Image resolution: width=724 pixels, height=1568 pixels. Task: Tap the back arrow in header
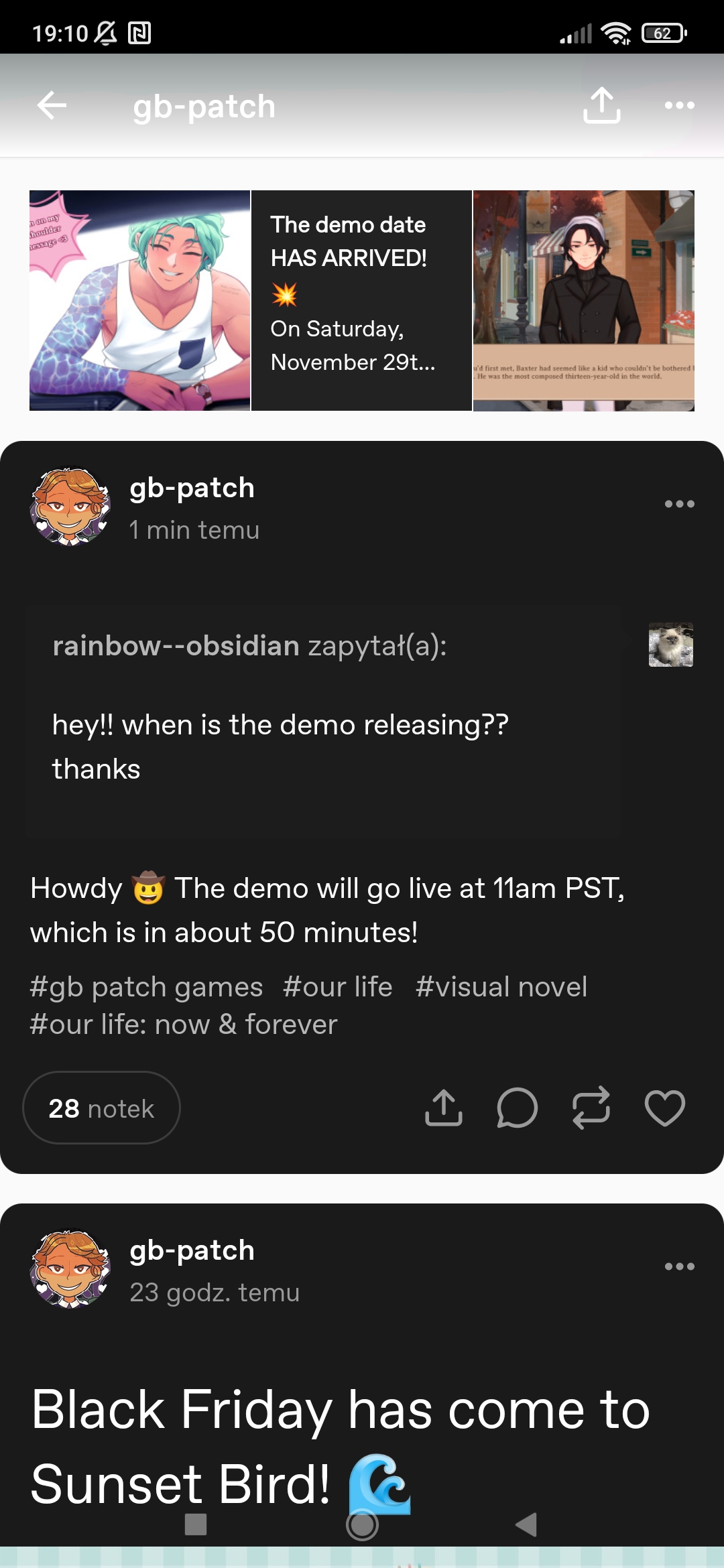(52, 105)
